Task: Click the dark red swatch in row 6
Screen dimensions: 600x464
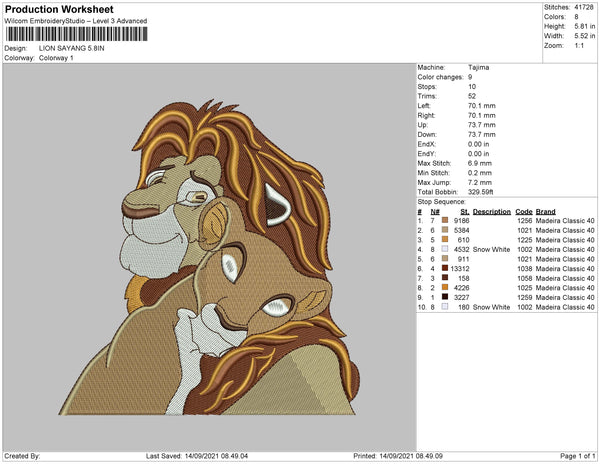Action: 445,269
